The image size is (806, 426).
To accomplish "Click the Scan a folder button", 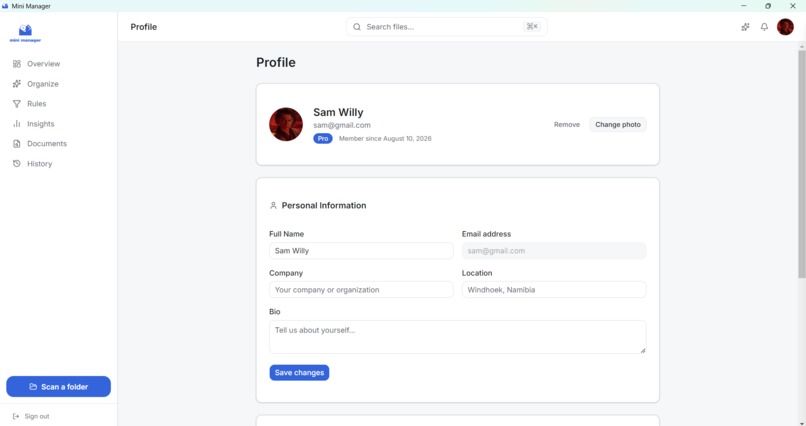I will [x=59, y=386].
